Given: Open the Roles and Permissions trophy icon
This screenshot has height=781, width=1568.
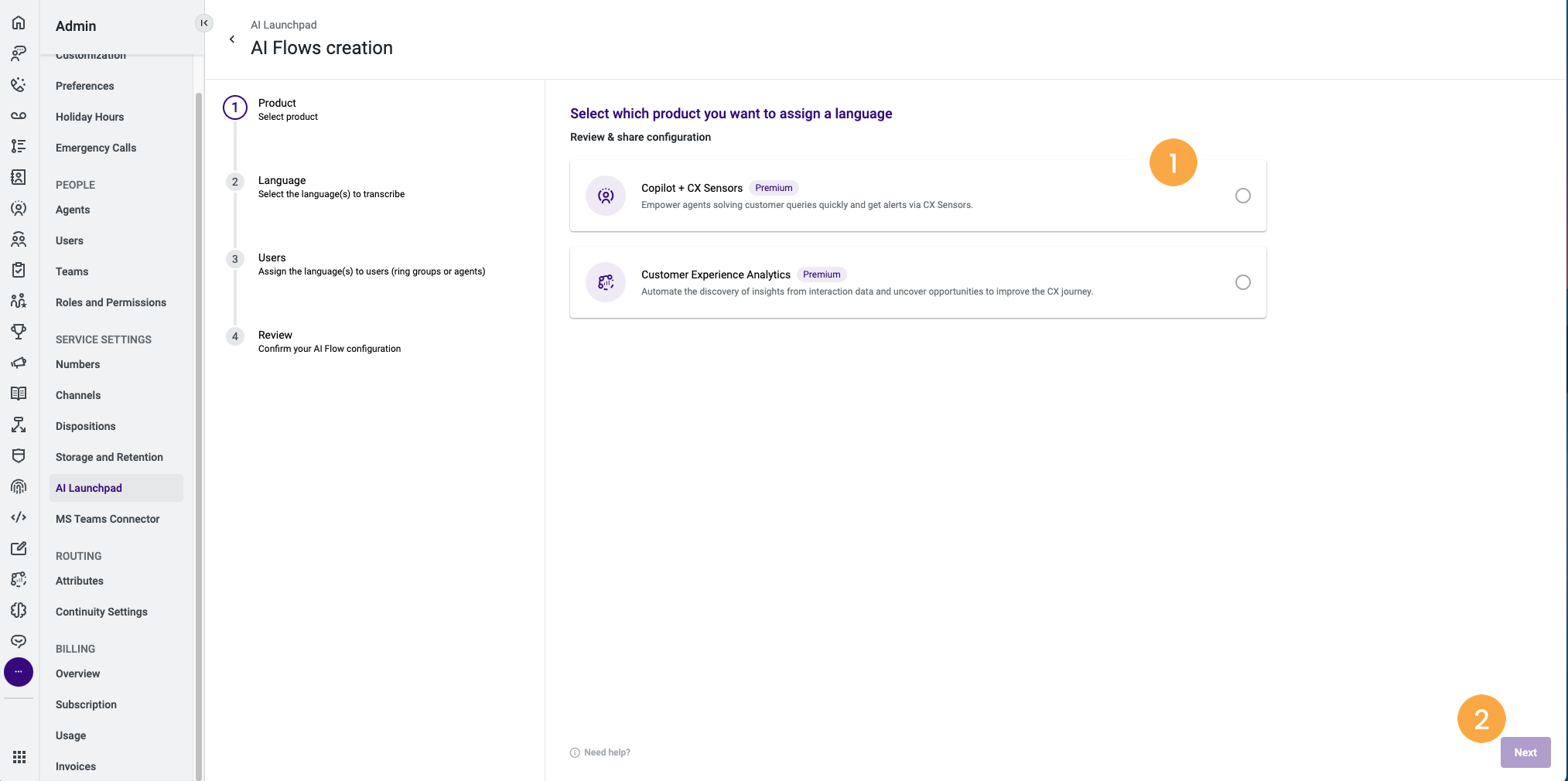Looking at the screenshot, I should pyautogui.click(x=19, y=332).
